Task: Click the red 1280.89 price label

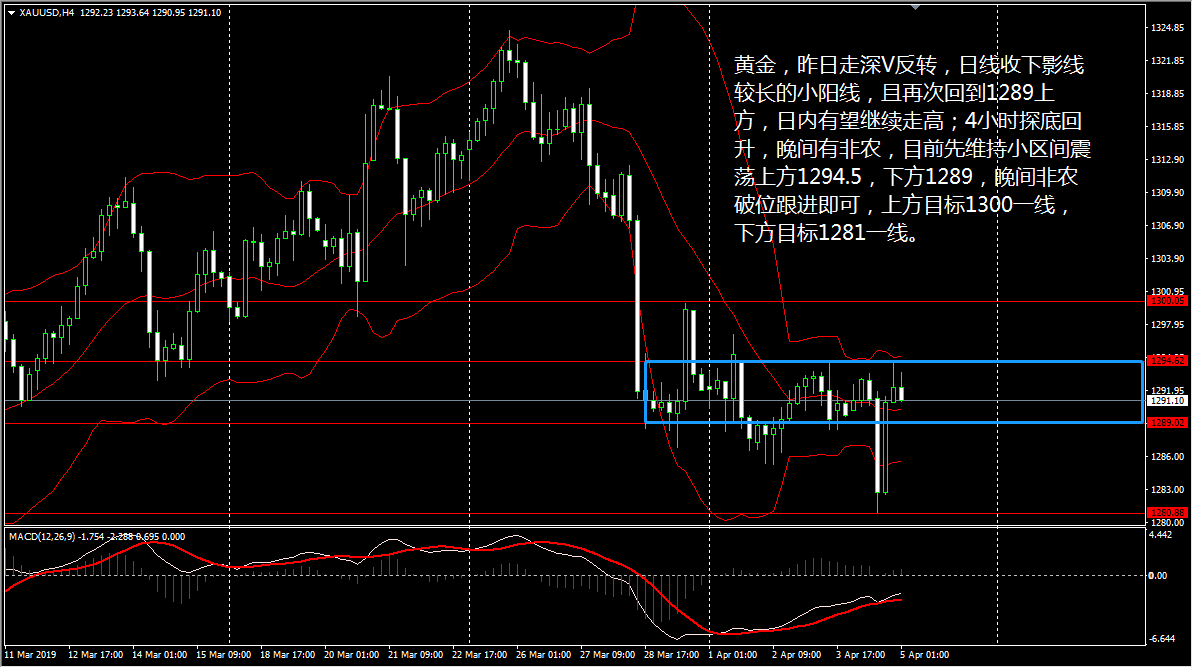Action: 1168,513
